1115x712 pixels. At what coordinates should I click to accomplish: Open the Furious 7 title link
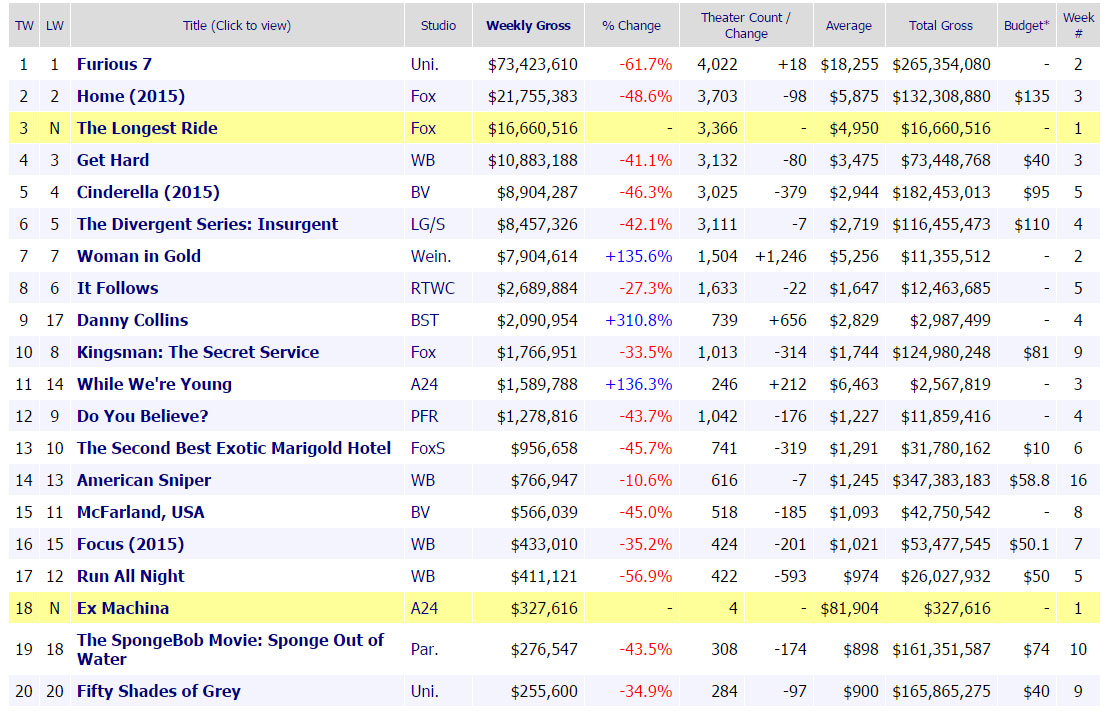coord(114,64)
